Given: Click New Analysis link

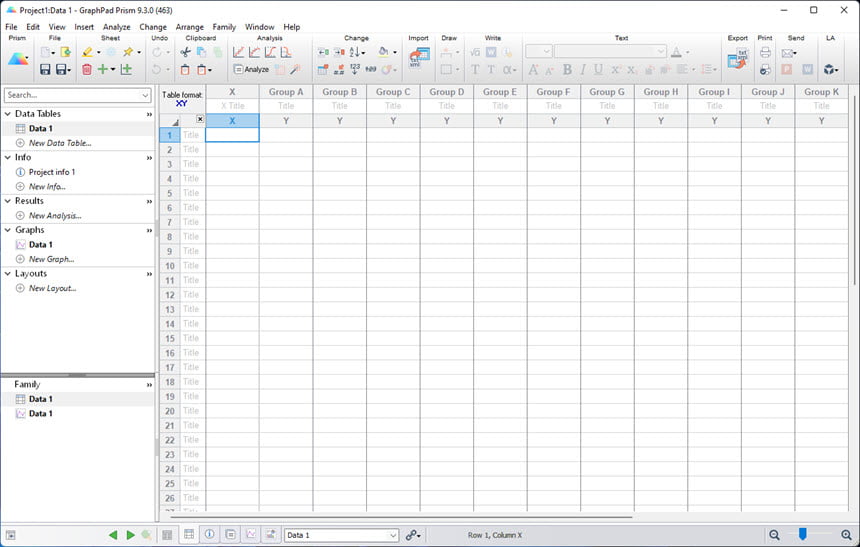Looking at the screenshot, I should tap(55, 216).
